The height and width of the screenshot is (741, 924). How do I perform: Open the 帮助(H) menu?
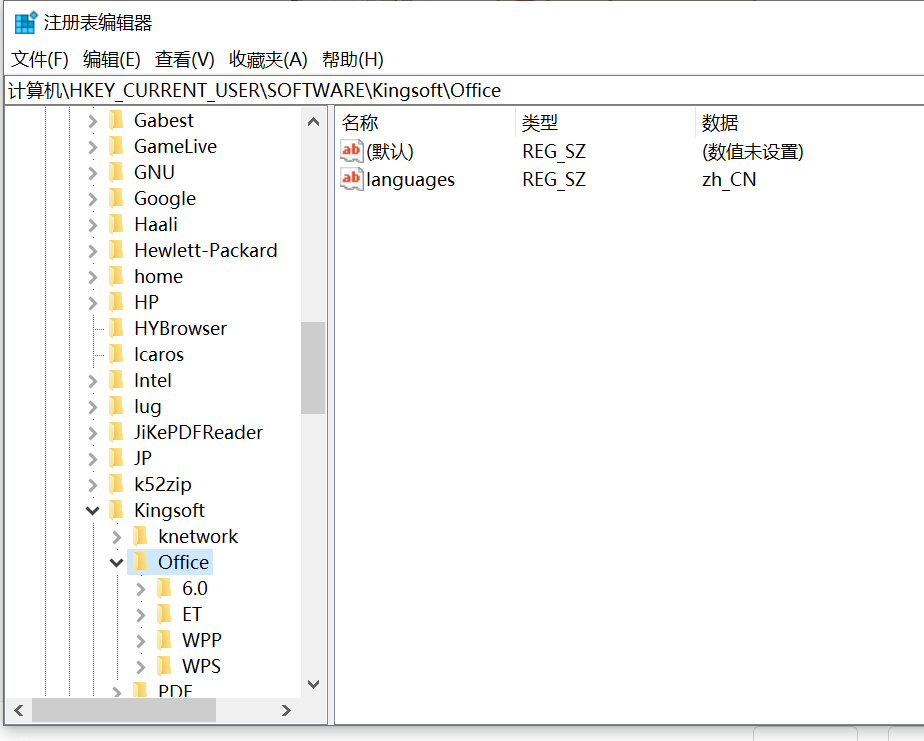click(353, 60)
